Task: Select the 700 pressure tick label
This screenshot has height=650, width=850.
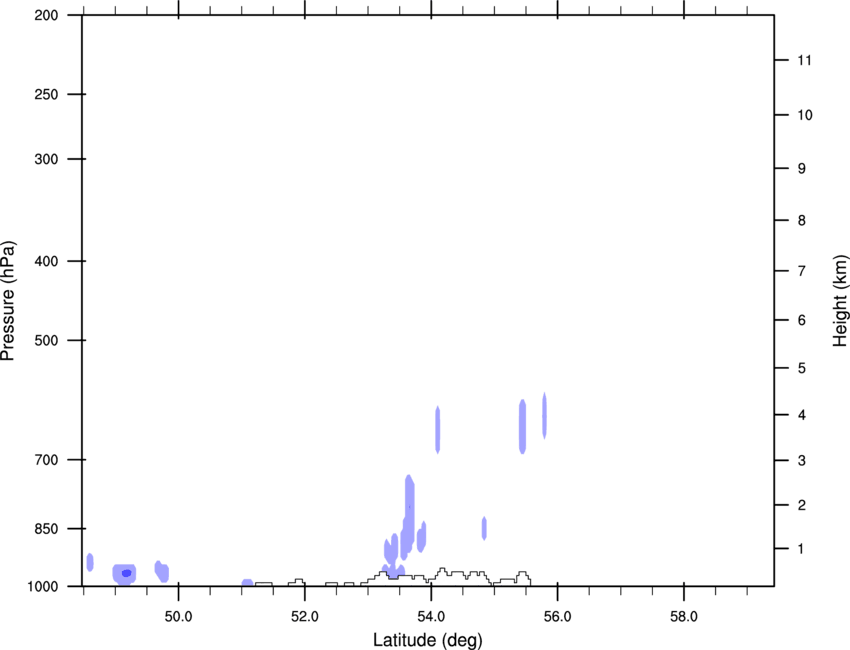Action: (46, 460)
